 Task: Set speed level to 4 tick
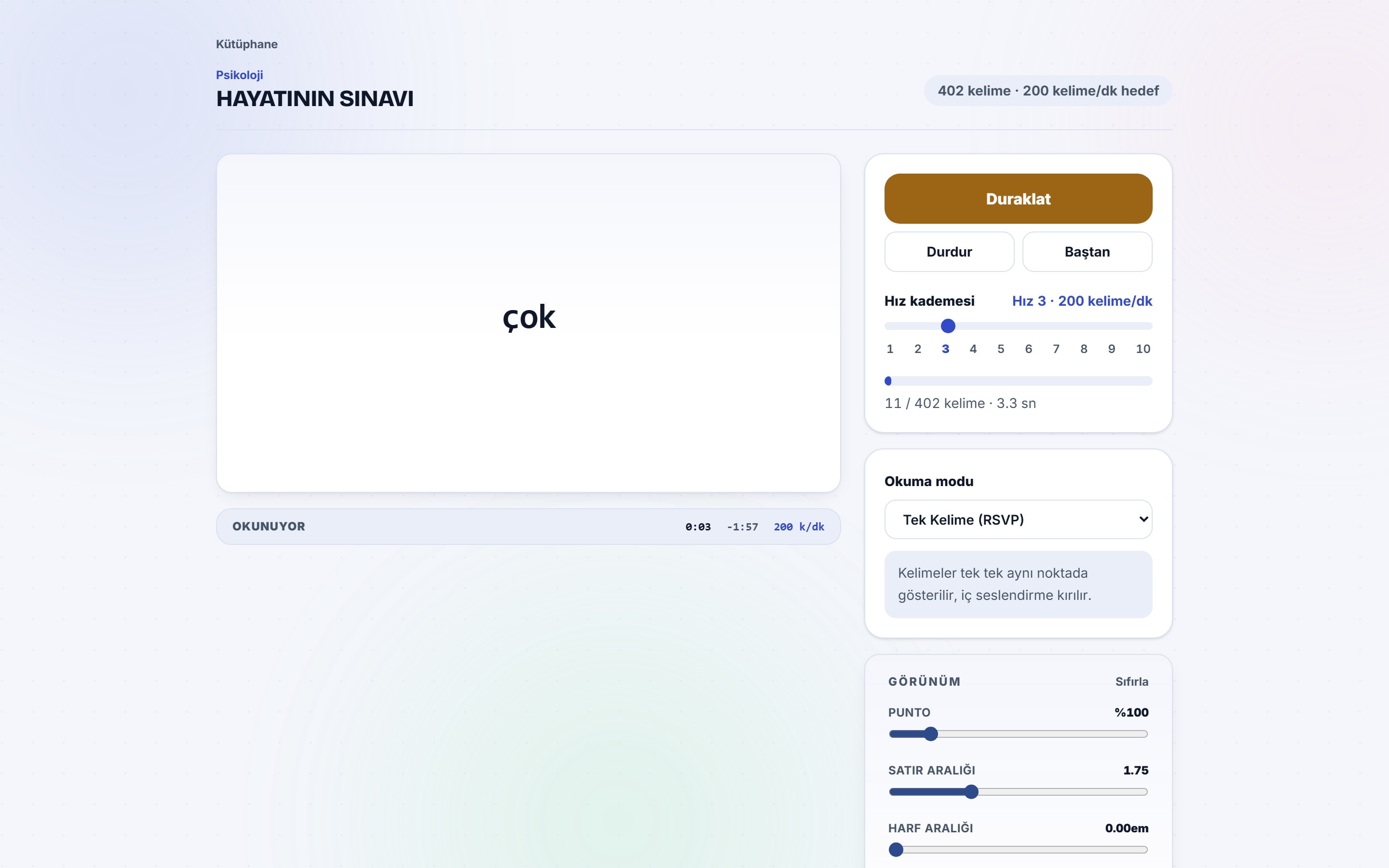click(973, 349)
